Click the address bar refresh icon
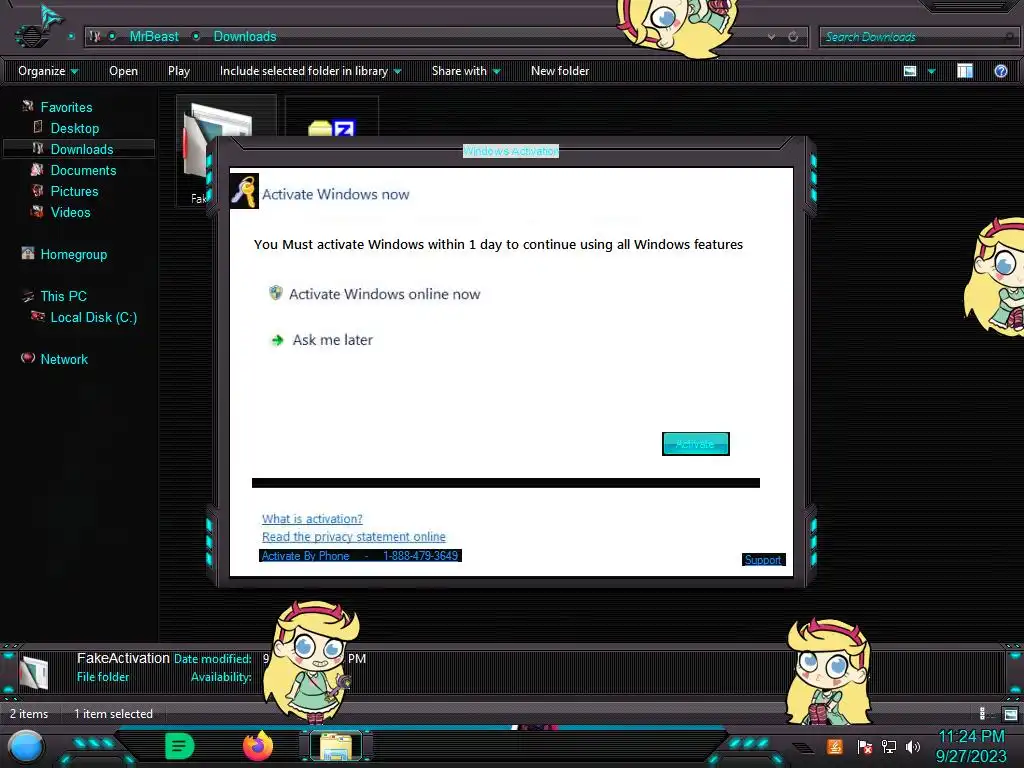This screenshot has height=768, width=1024. coord(793,37)
